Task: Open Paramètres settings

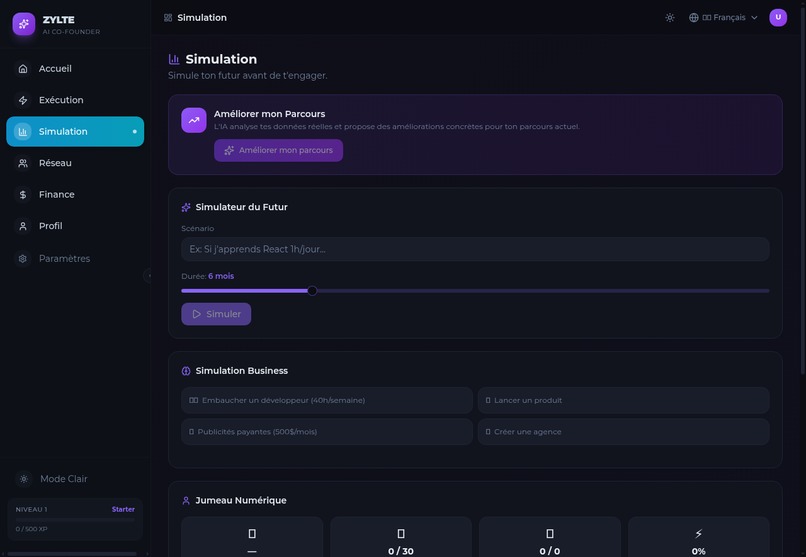Action: coord(75,258)
